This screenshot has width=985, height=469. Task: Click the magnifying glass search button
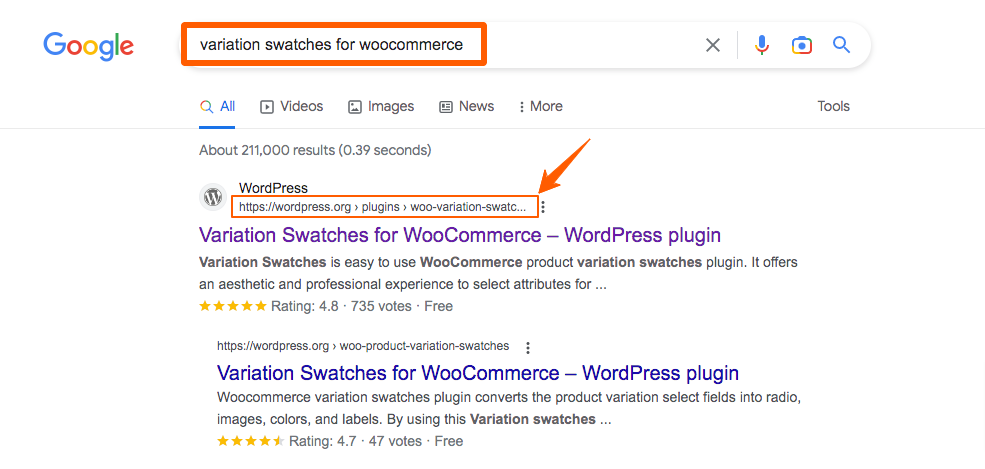pos(841,45)
